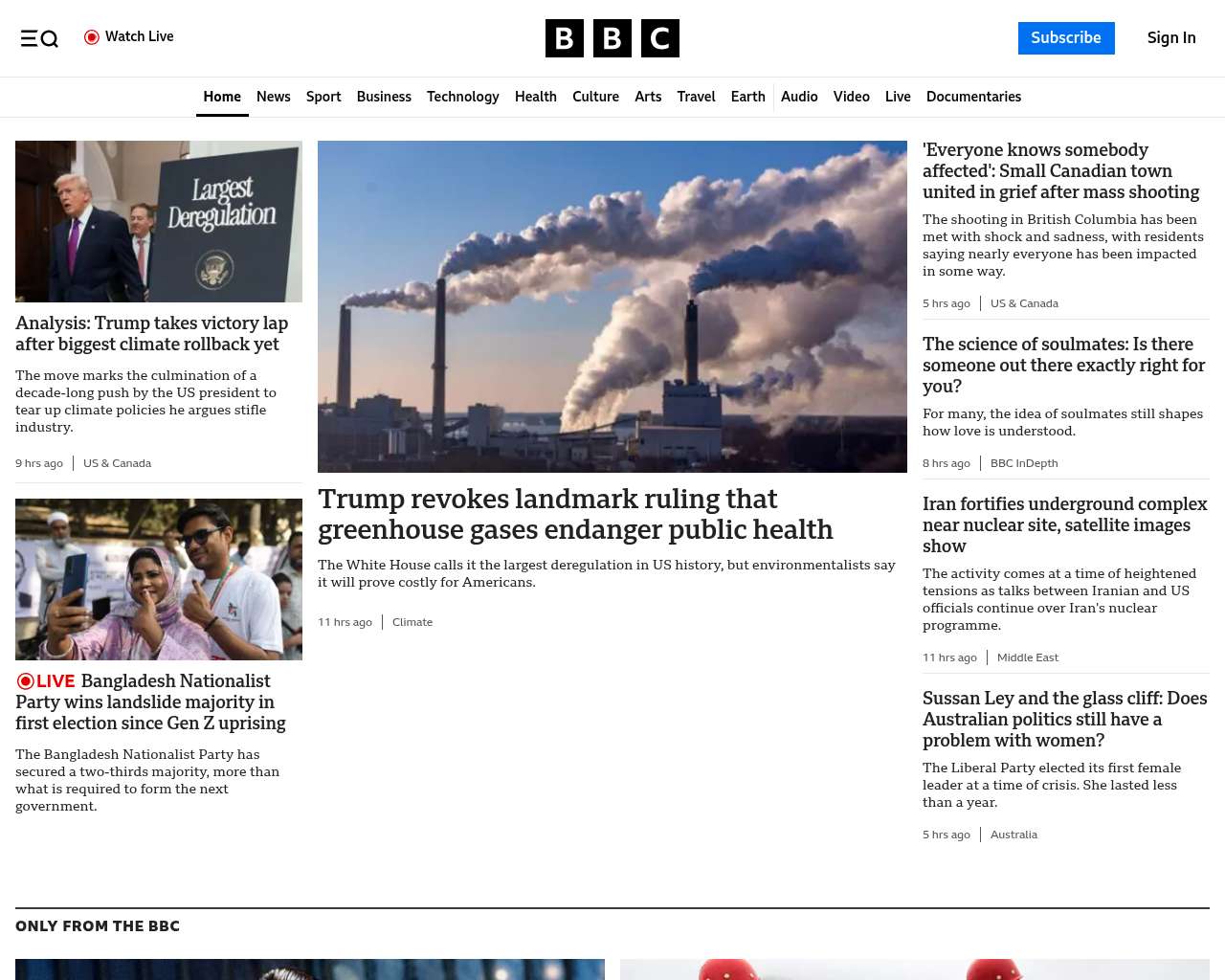Click US & Canada tag under Trump analysis
The height and width of the screenshot is (980, 1225).
[x=117, y=463]
